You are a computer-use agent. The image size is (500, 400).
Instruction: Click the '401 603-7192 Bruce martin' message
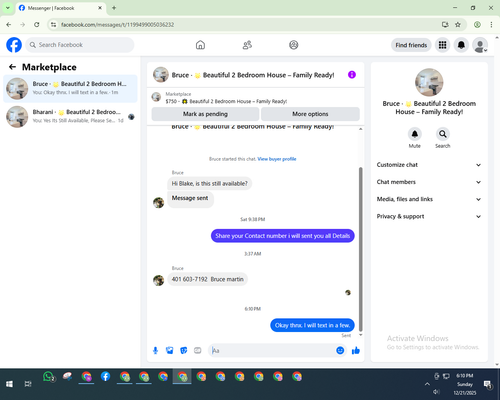(x=207, y=279)
